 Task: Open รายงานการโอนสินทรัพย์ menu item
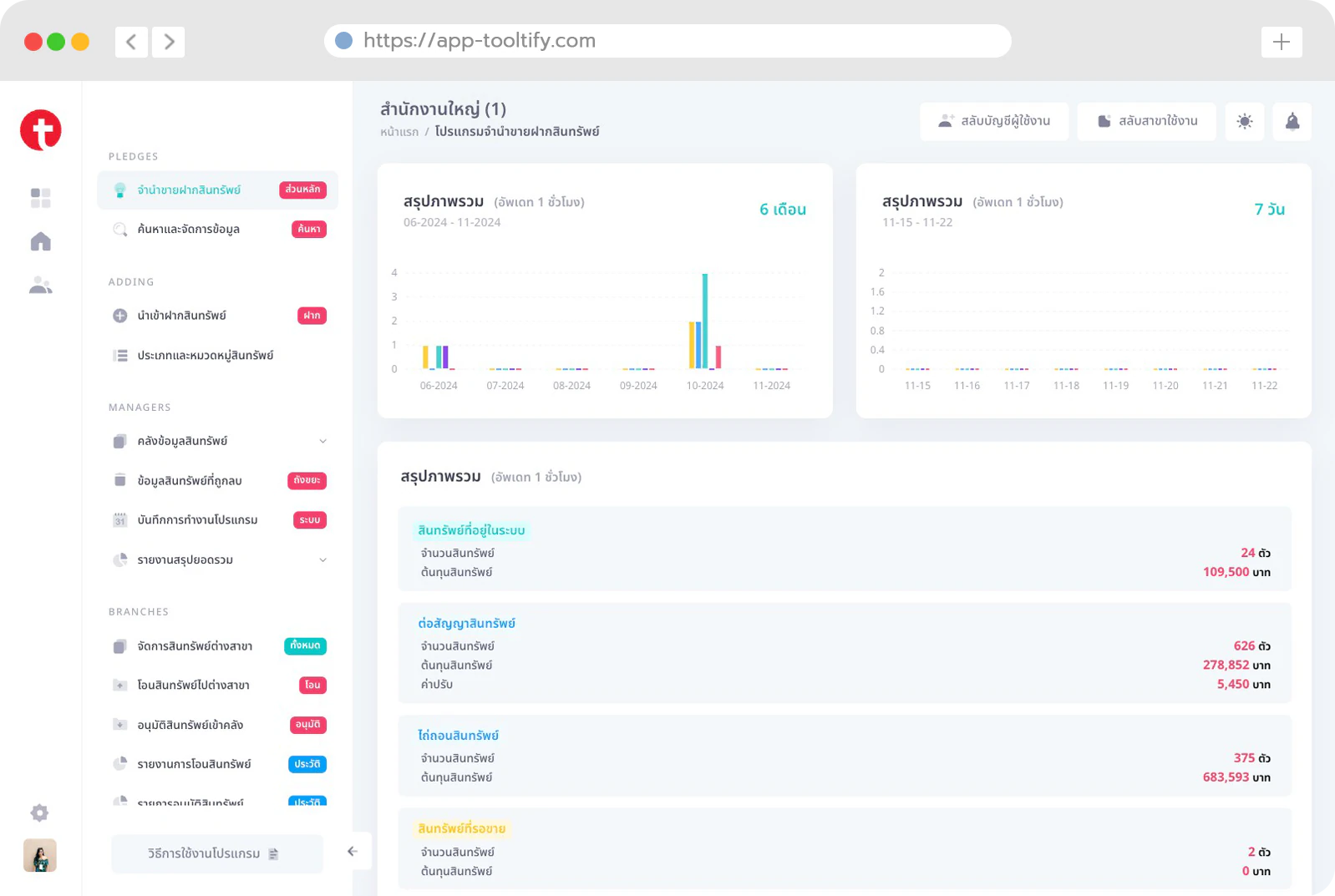tap(218, 764)
